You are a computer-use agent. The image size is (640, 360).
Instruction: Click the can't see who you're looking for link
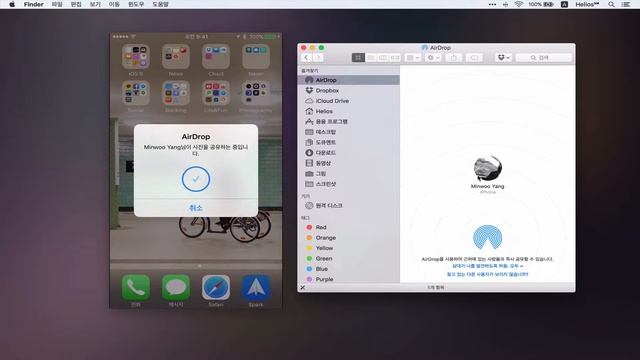pos(487,274)
